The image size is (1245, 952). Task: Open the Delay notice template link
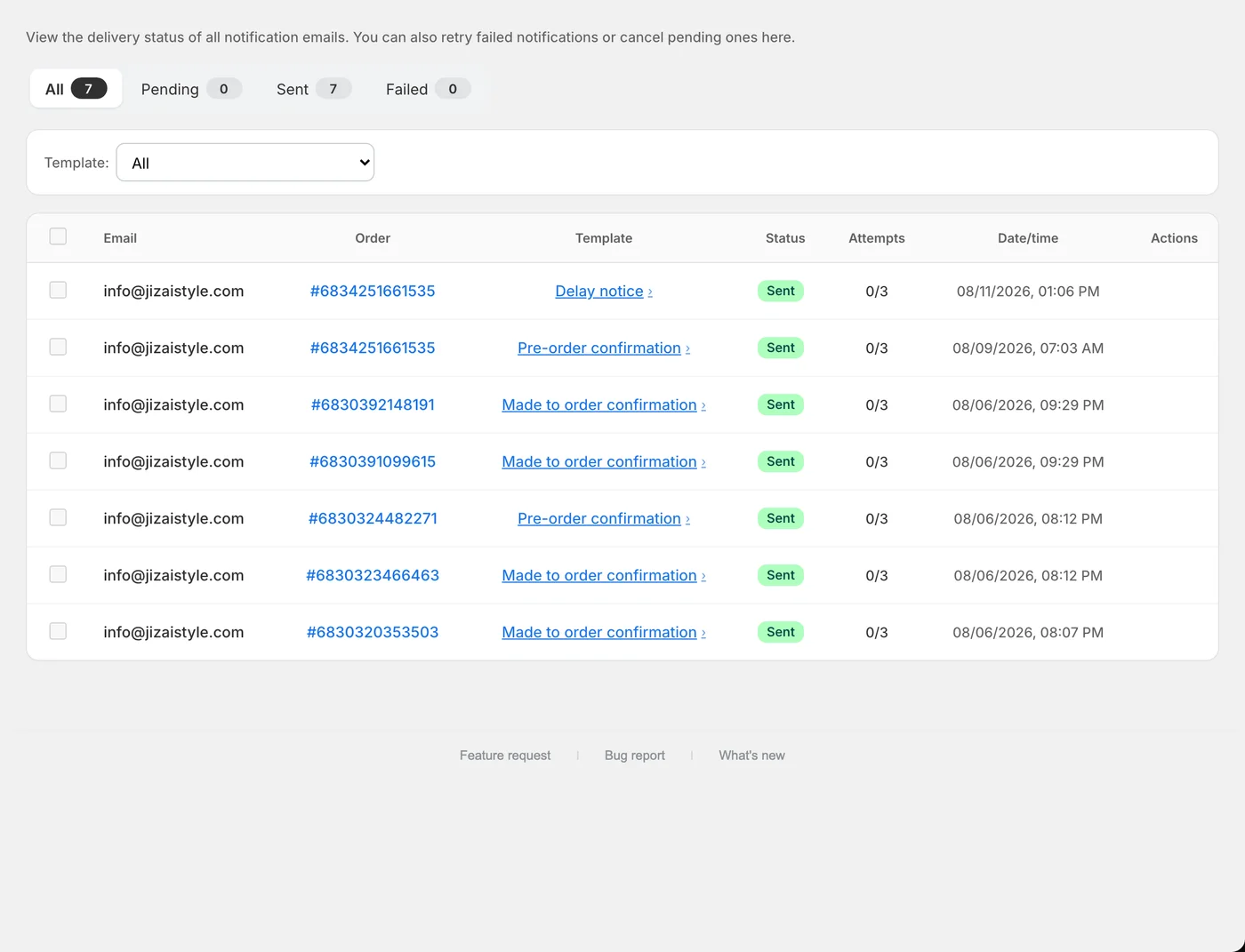[x=604, y=291]
